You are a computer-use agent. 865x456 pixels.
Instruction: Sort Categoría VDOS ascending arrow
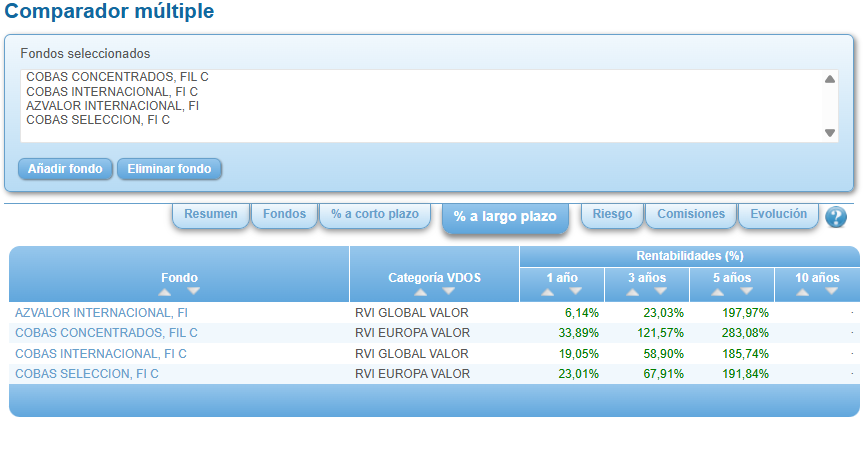click(420, 291)
